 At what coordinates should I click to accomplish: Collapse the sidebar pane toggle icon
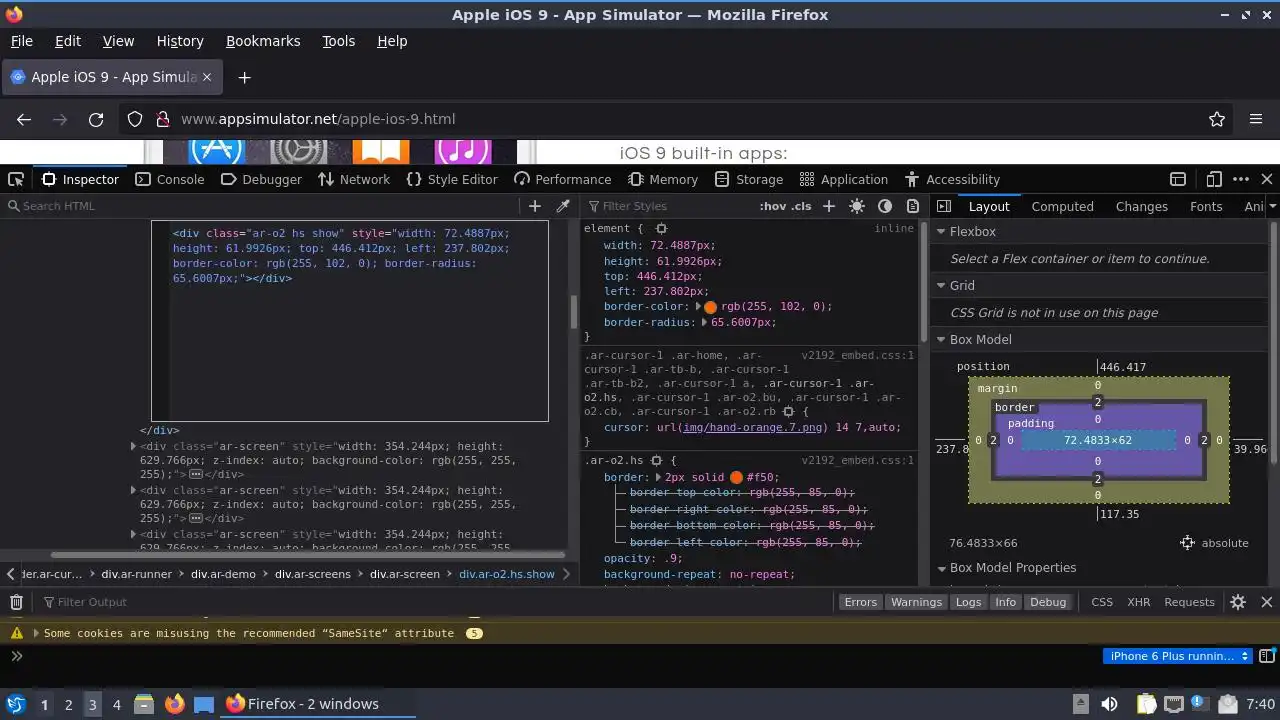coord(943,206)
